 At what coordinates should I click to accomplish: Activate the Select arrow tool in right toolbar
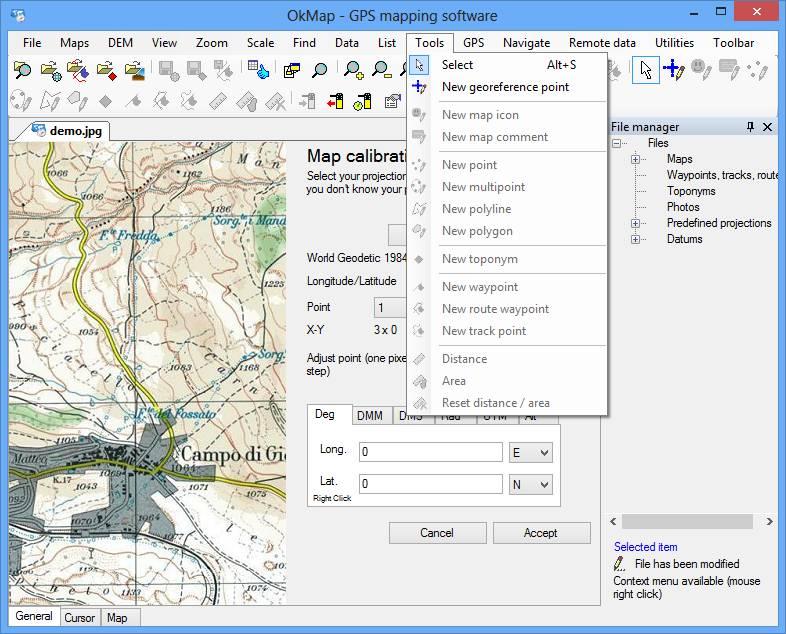pyautogui.click(x=646, y=70)
